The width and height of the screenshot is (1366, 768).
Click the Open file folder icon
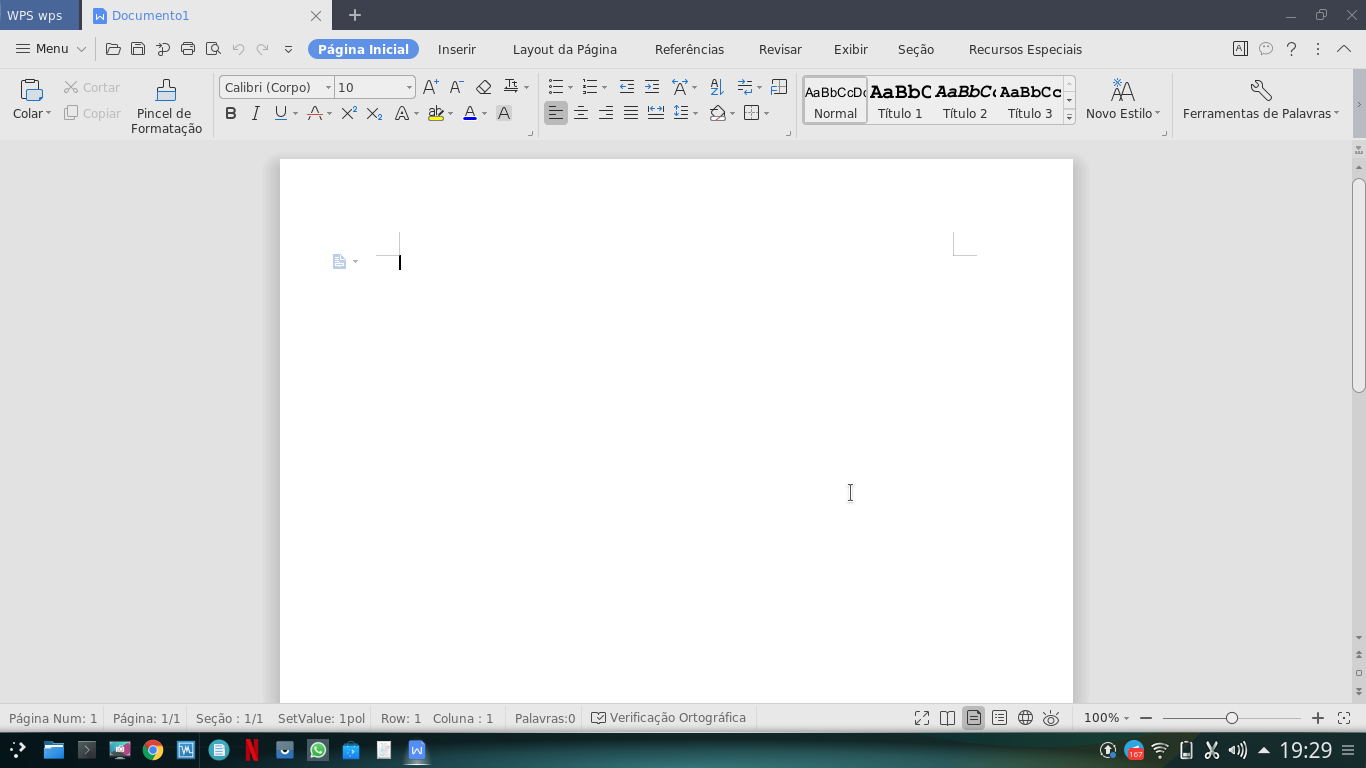[113, 49]
